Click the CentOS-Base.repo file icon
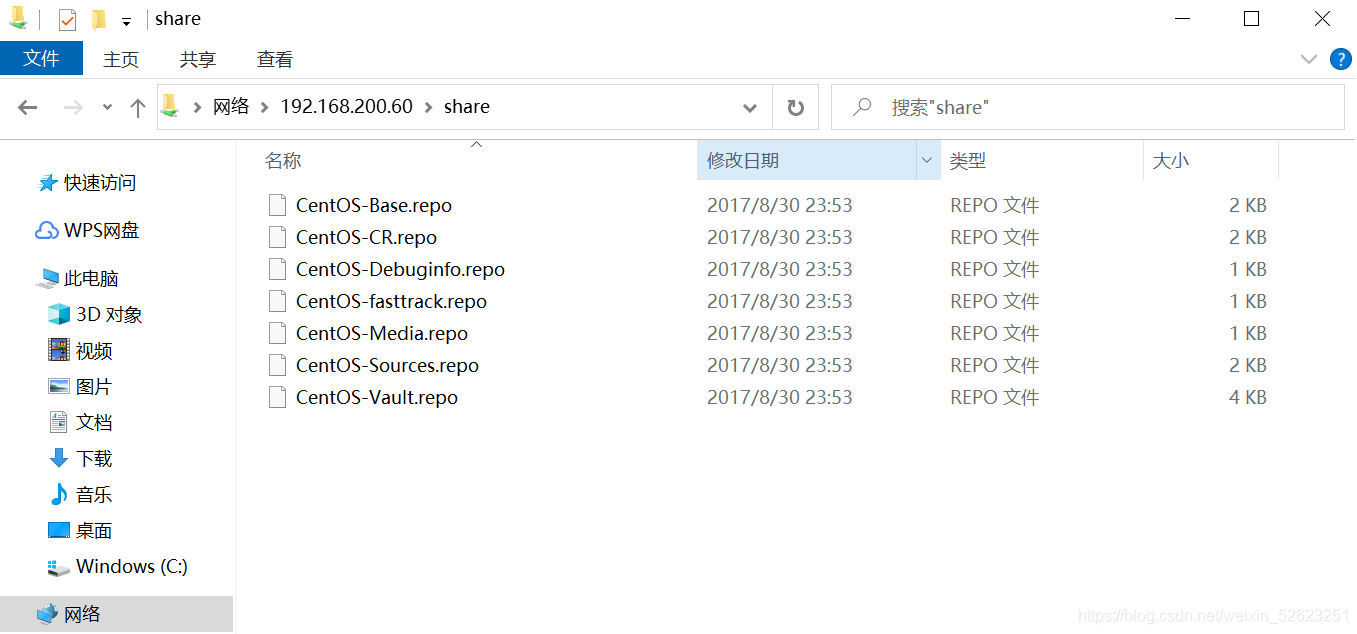 pyautogui.click(x=277, y=205)
